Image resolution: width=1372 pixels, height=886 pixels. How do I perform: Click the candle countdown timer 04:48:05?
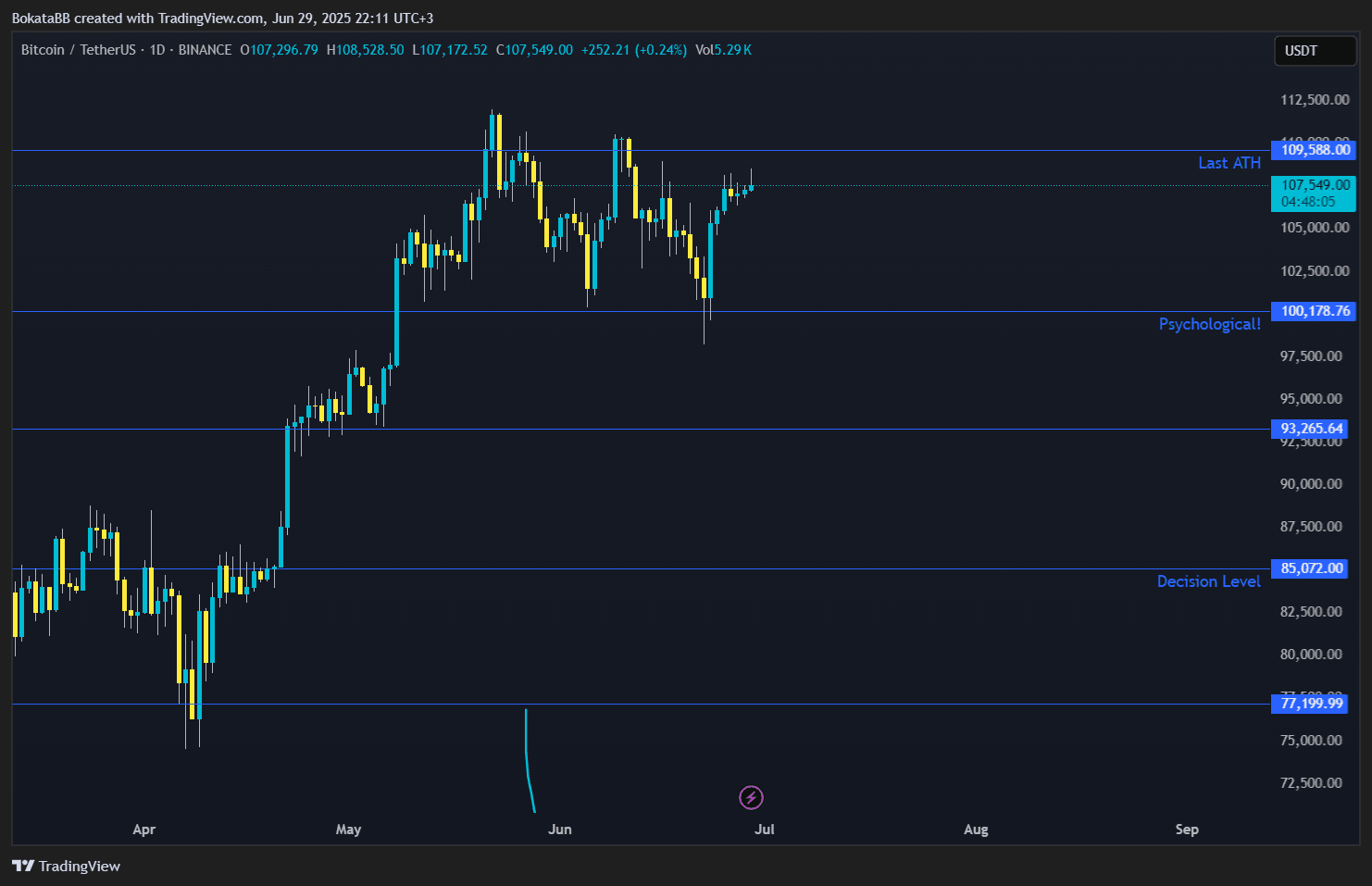tap(1308, 202)
